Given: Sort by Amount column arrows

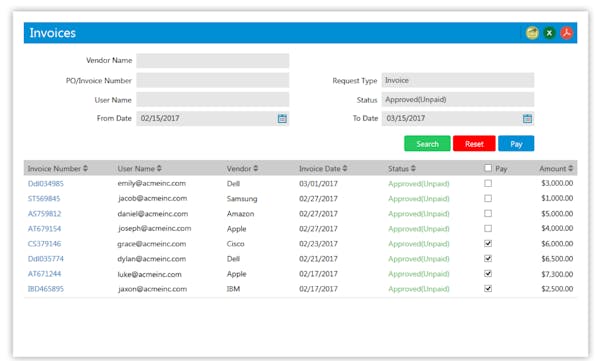Looking at the screenshot, I should [x=571, y=168].
